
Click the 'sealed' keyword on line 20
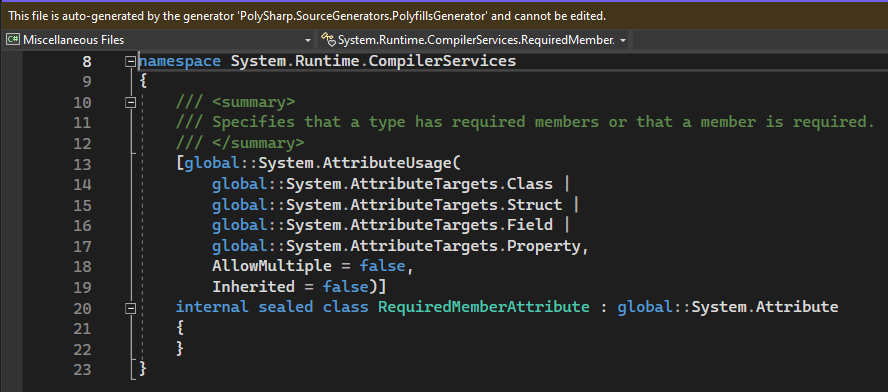286,308
